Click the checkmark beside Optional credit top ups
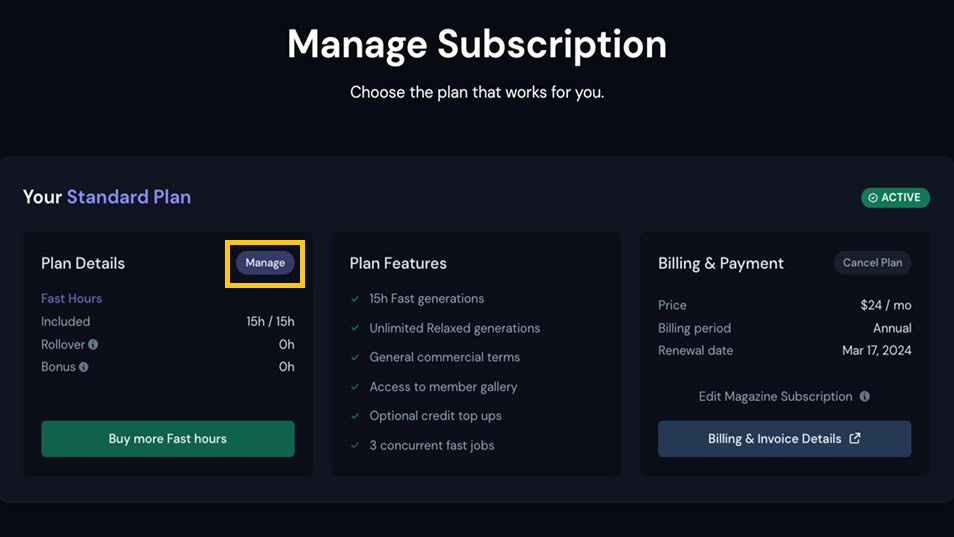The height and width of the screenshot is (537, 954). click(x=355, y=416)
